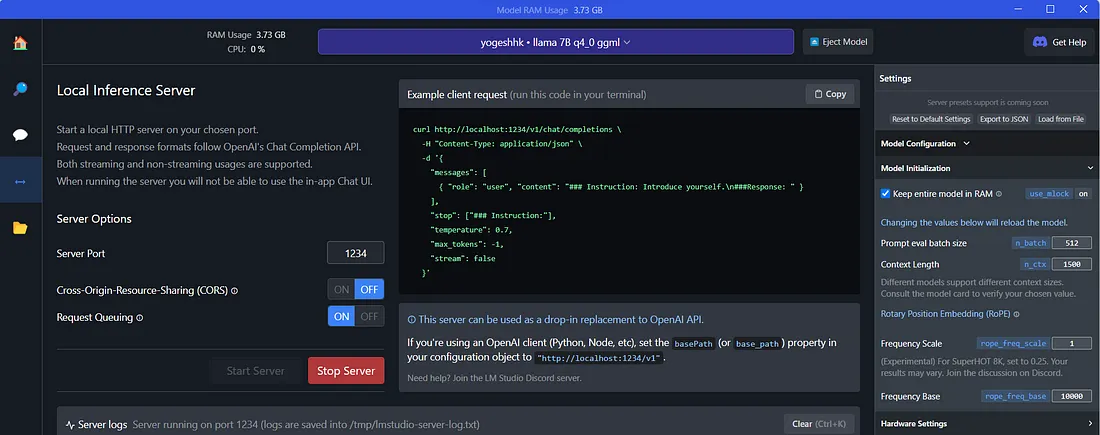Screen dimensions: 1100x435
Task: Click the n_ctx tag
Action: click(x=1035, y=265)
